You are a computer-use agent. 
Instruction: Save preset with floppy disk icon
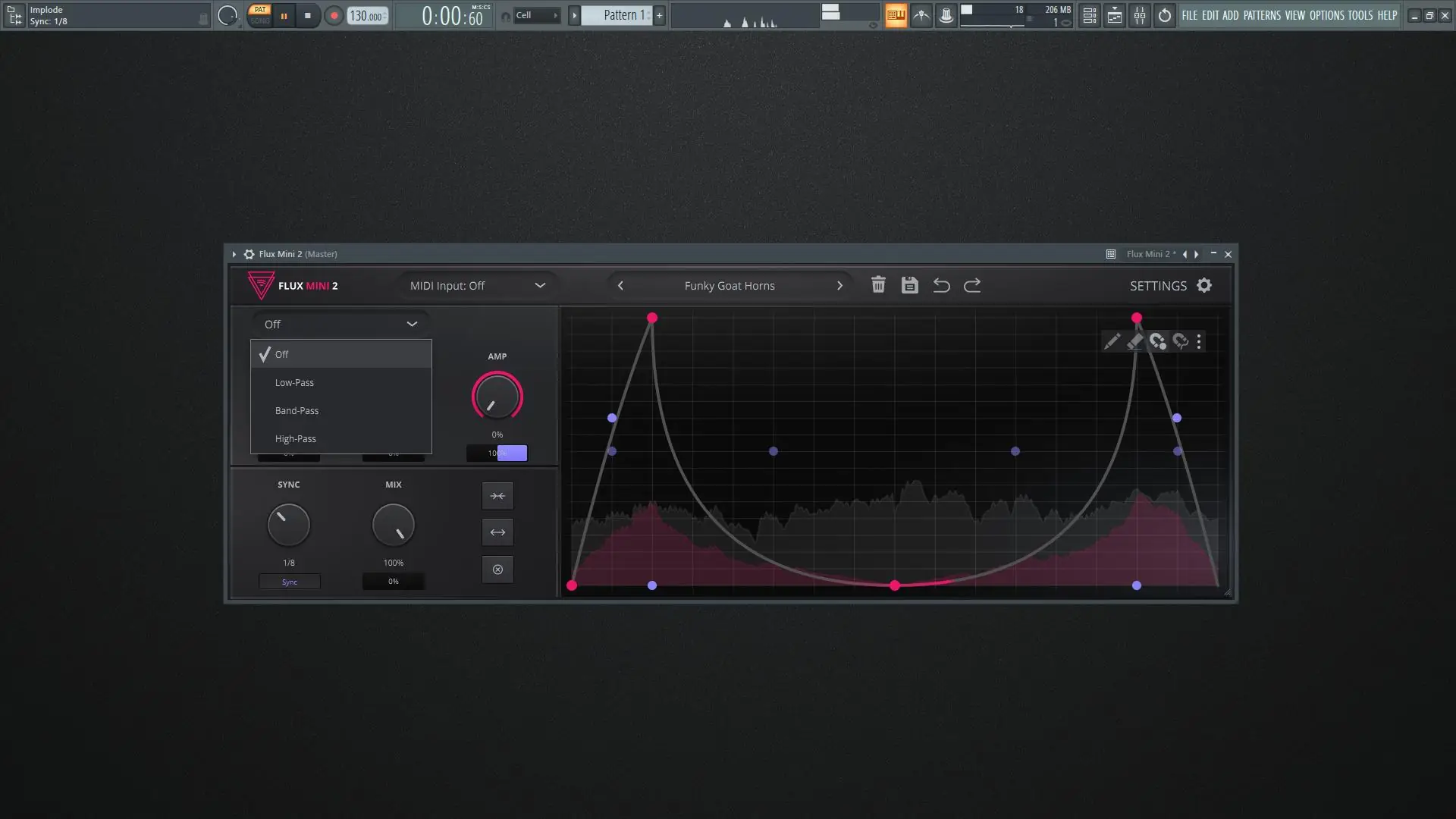point(909,285)
